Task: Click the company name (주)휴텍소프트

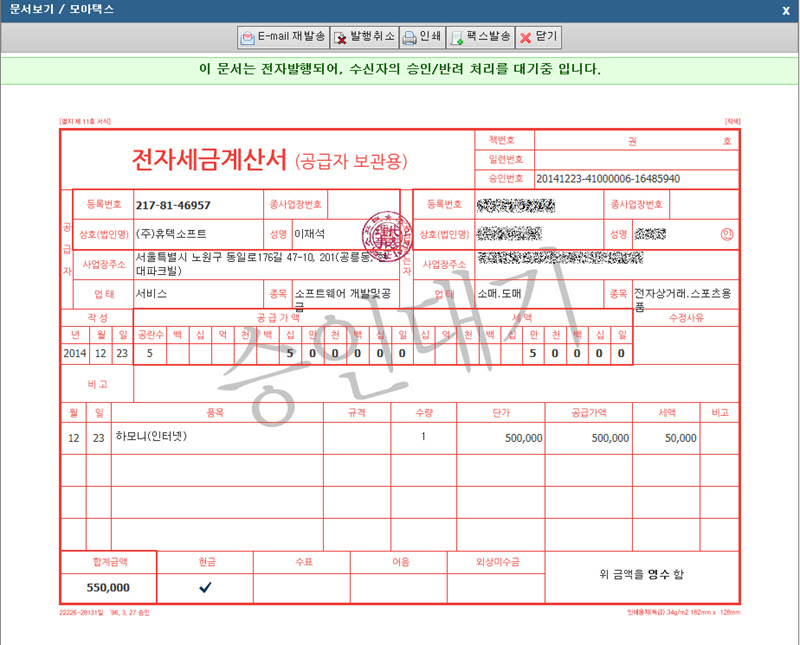Action: pyautogui.click(x=171, y=234)
